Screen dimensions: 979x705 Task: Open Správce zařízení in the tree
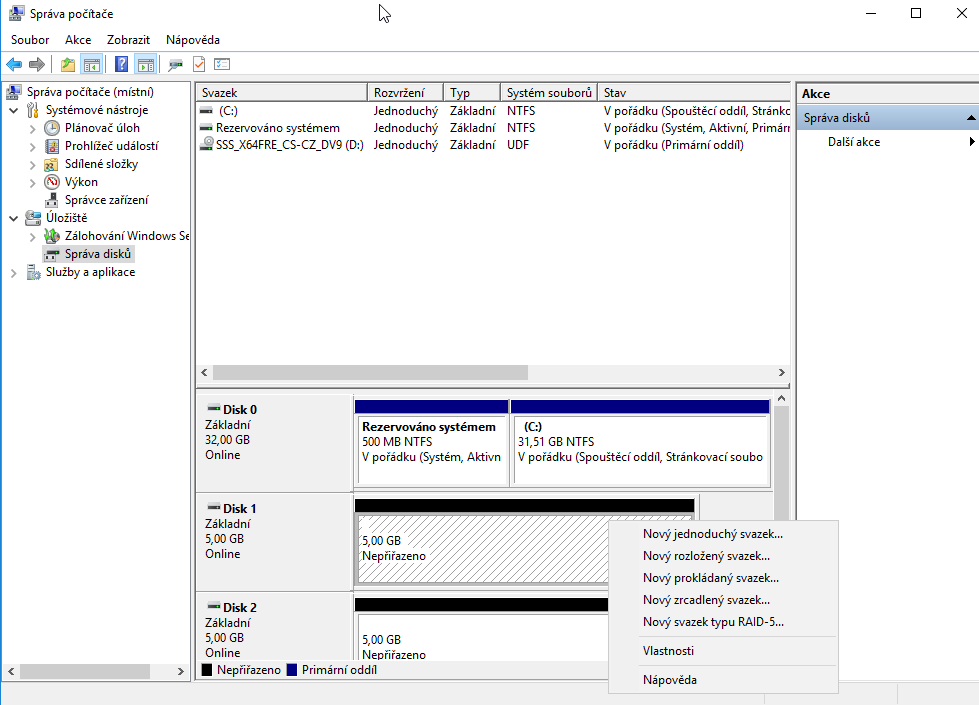(x=106, y=200)
